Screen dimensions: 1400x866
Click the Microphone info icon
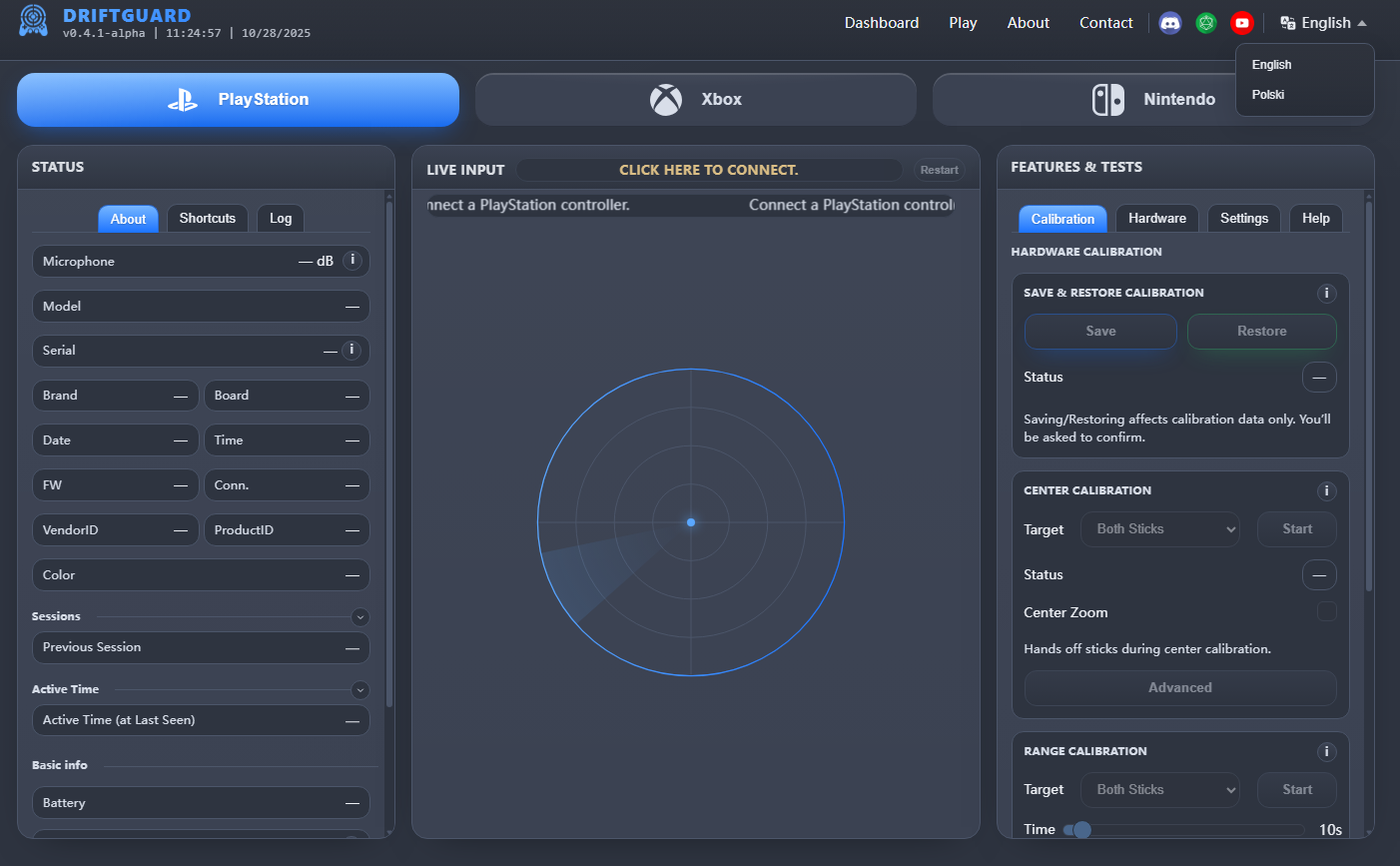351,261
